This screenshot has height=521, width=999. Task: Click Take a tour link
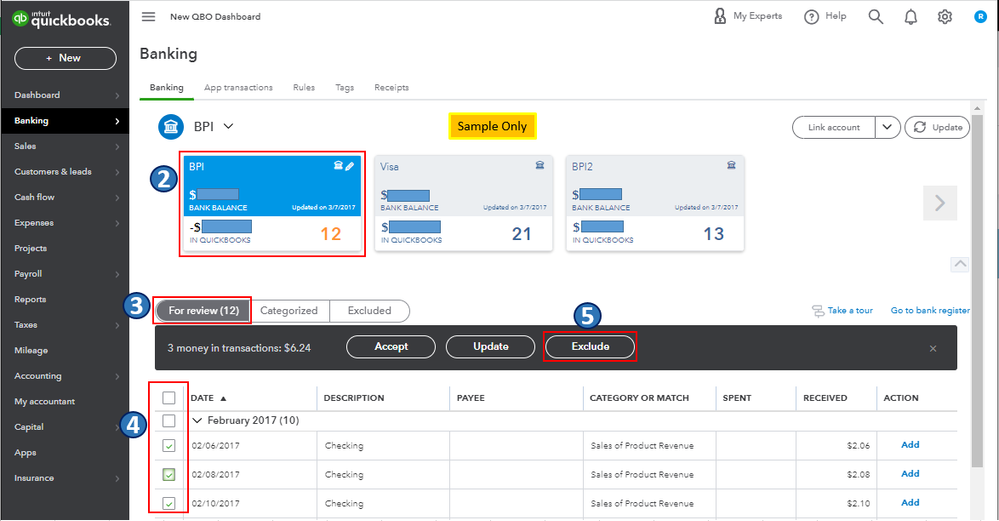click(850, 310)
